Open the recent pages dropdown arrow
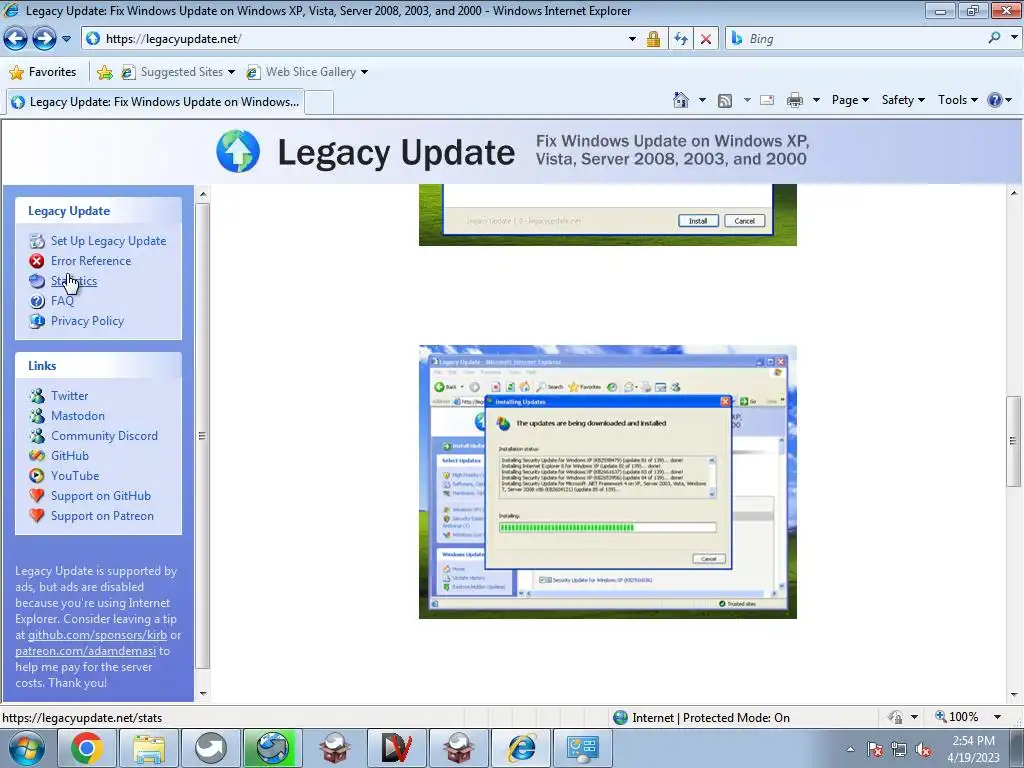1024x768 pixels. click(x=66, y=39)
